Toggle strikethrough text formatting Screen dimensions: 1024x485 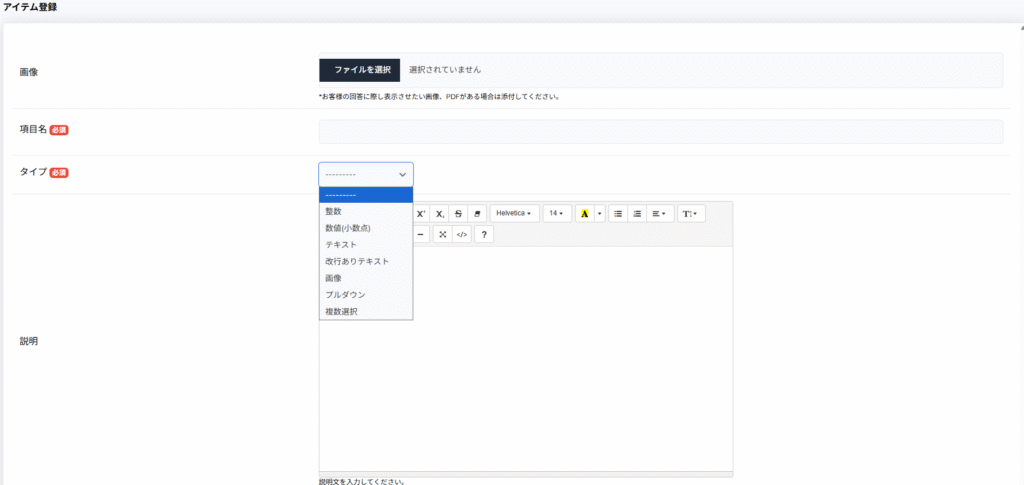tap(458, 214)
